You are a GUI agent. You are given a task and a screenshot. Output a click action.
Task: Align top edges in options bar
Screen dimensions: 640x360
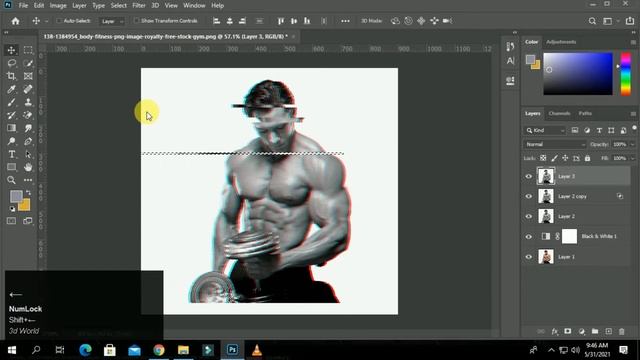[x=281, y=21]
